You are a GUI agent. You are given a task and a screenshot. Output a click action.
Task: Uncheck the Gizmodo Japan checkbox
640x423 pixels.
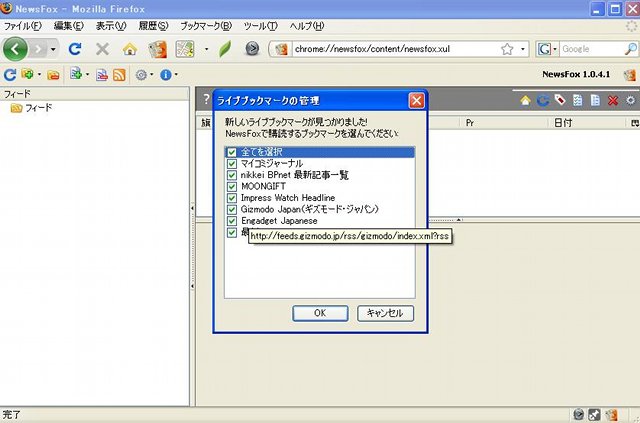click(x=232, y=209)
